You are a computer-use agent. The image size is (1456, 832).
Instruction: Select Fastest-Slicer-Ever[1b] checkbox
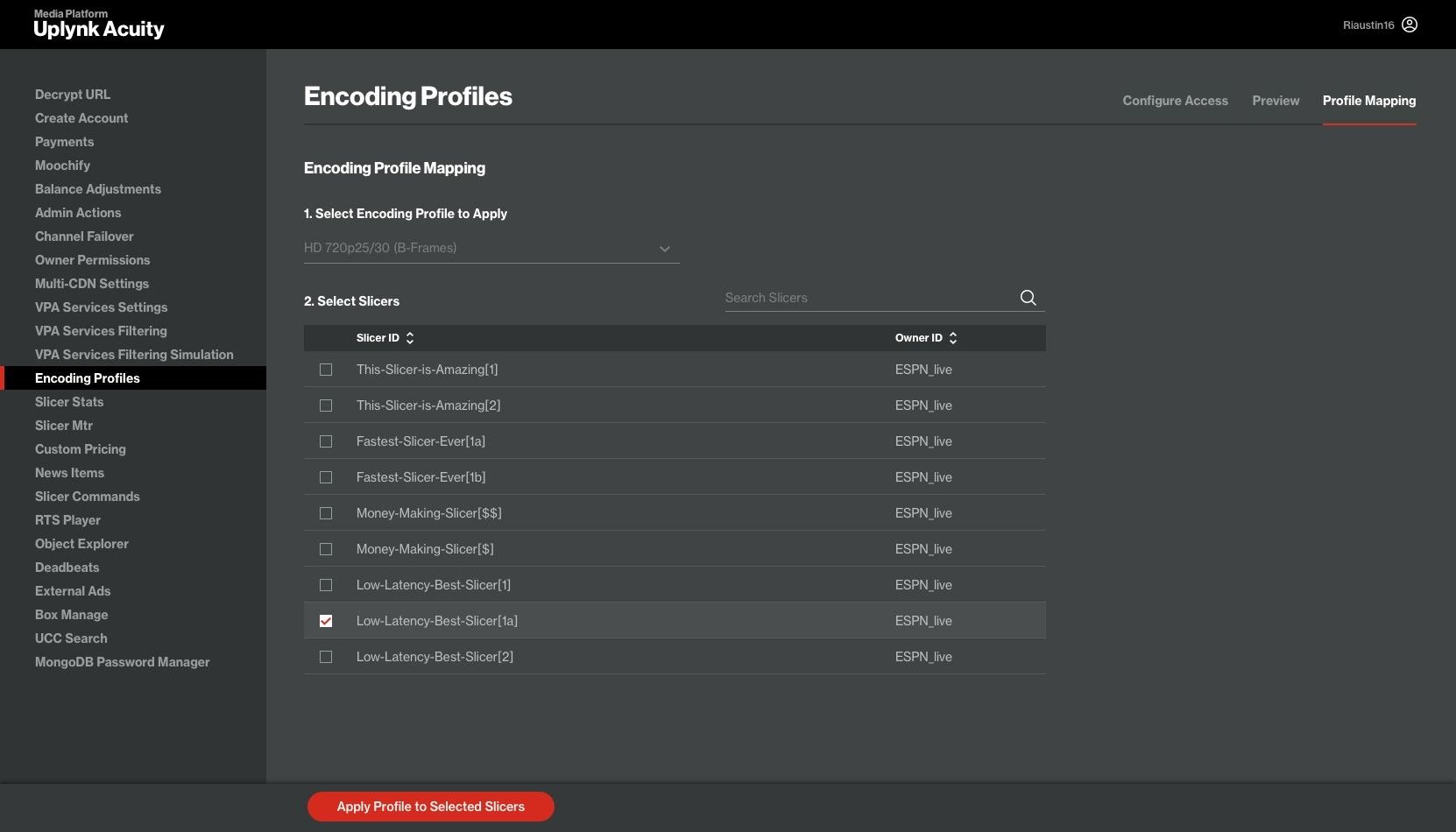[x=326, y=477]
